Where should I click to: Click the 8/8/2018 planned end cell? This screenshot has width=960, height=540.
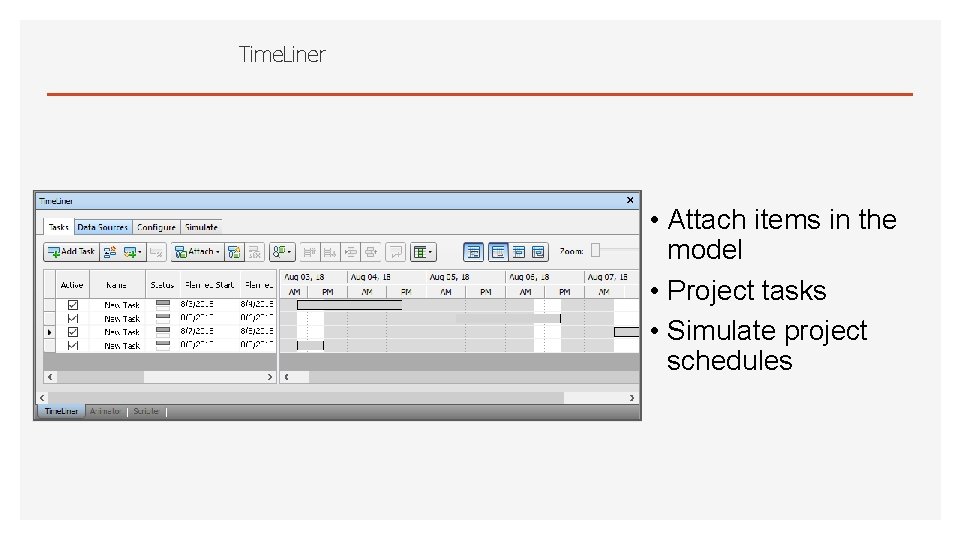tap(257, 331)
